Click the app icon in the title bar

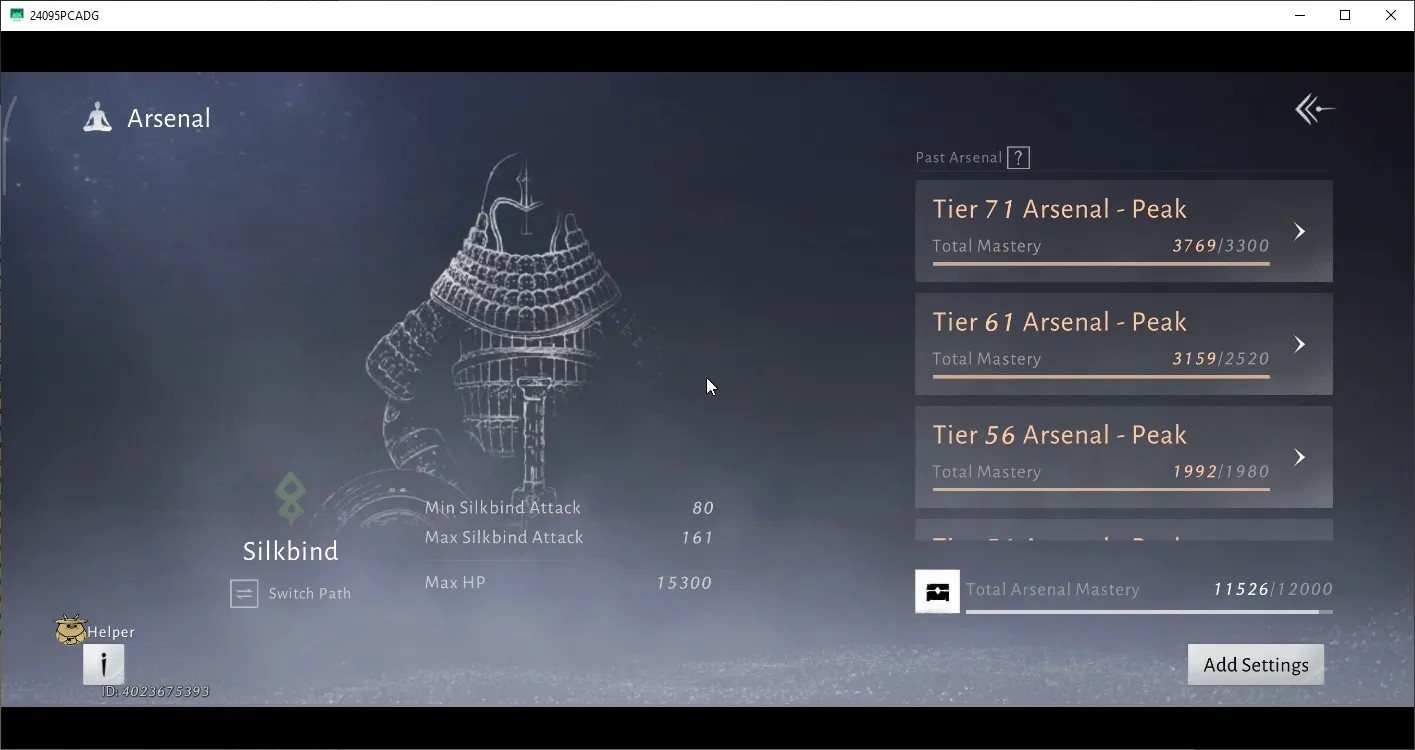click(x=16, y=15)
